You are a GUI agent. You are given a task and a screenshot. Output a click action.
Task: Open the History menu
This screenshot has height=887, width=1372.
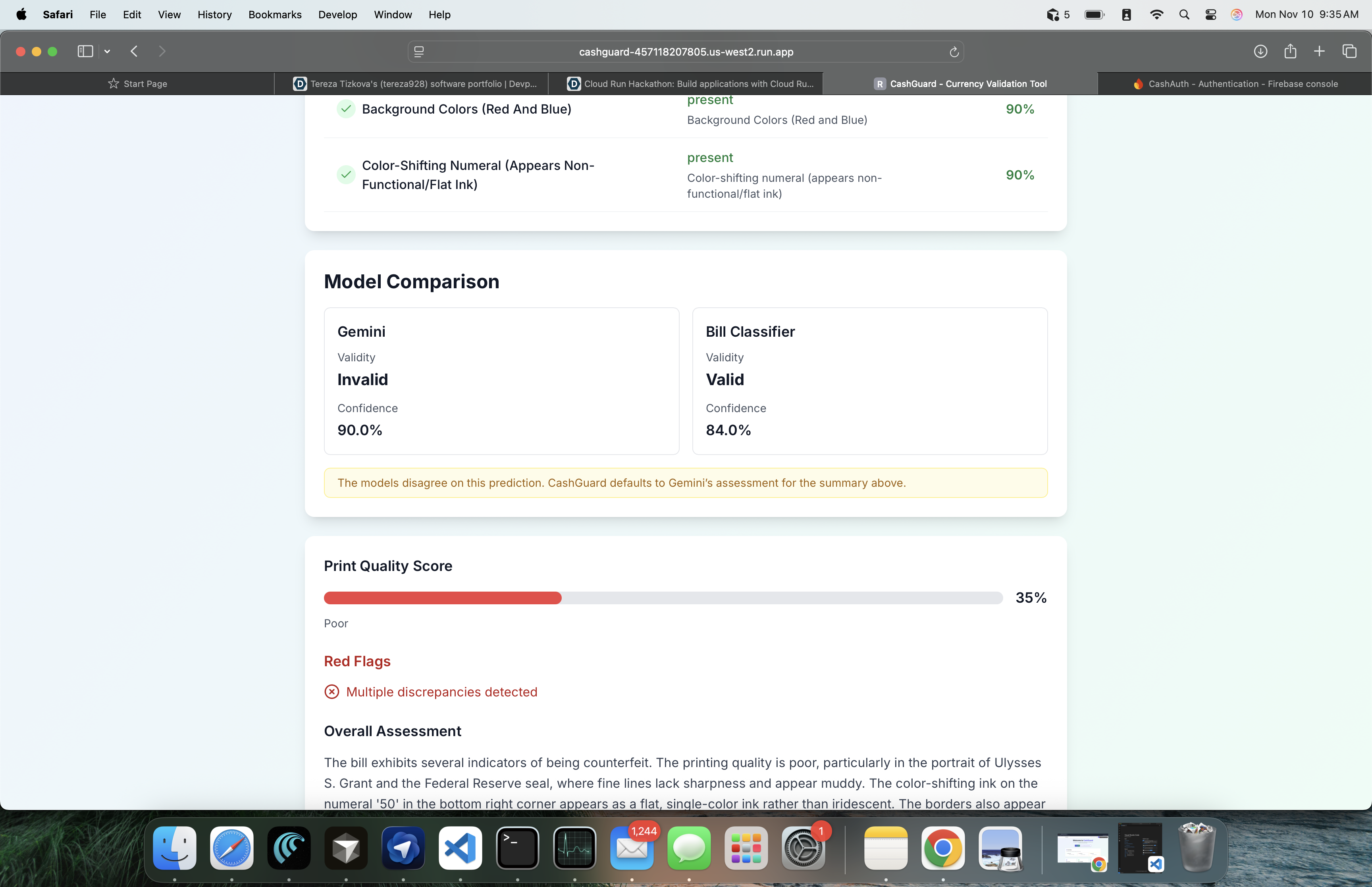coord(214,14)
